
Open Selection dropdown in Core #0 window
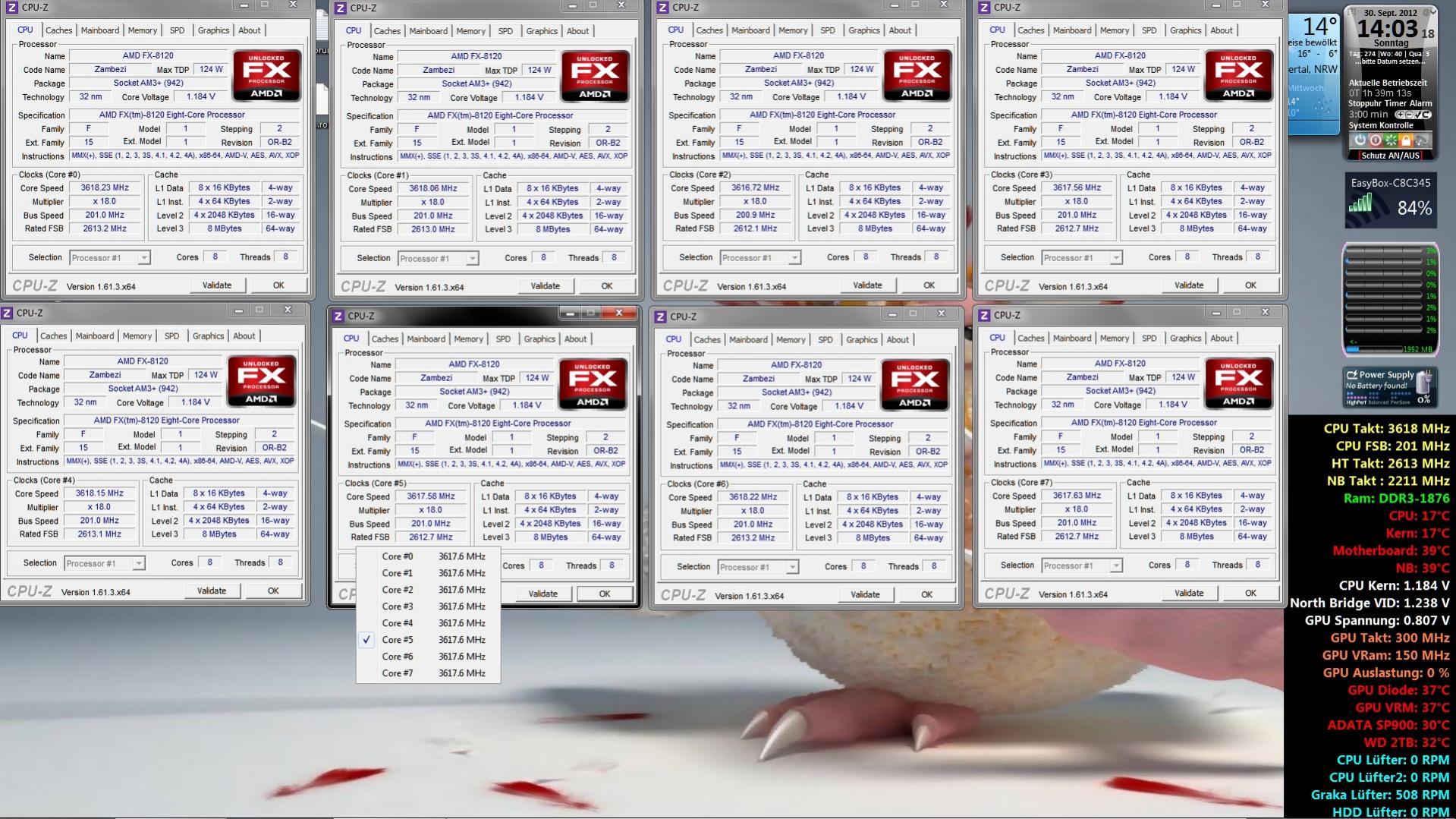point(110,258)
